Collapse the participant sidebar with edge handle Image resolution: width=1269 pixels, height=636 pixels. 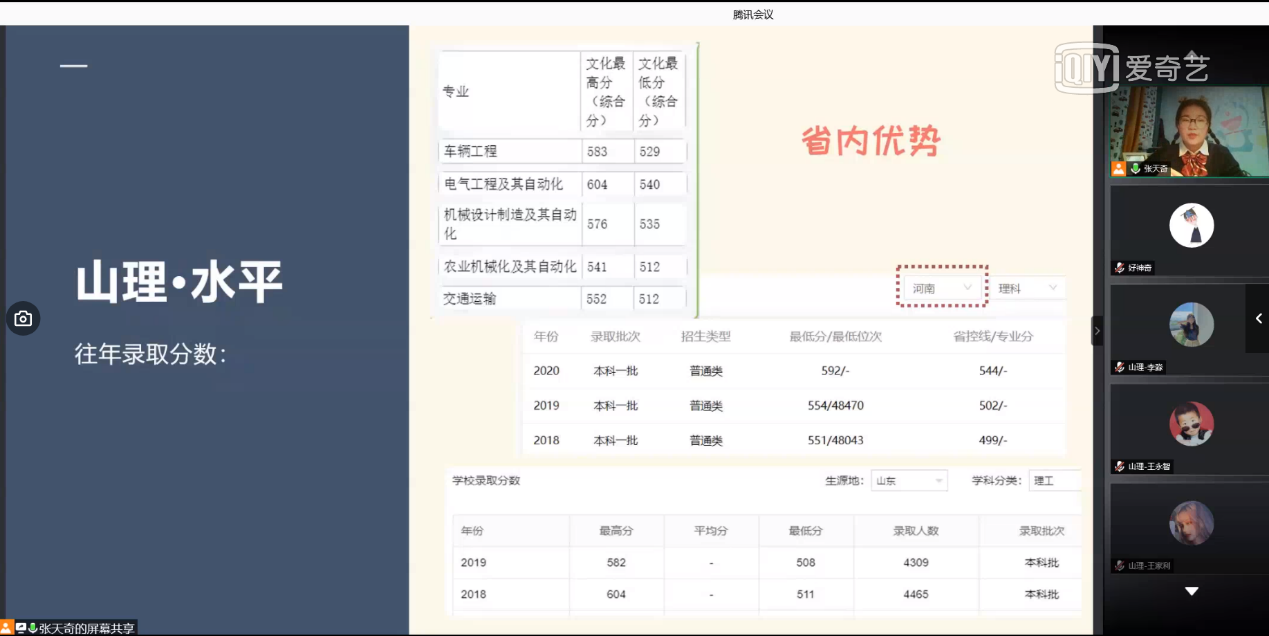click(1097, 330)
